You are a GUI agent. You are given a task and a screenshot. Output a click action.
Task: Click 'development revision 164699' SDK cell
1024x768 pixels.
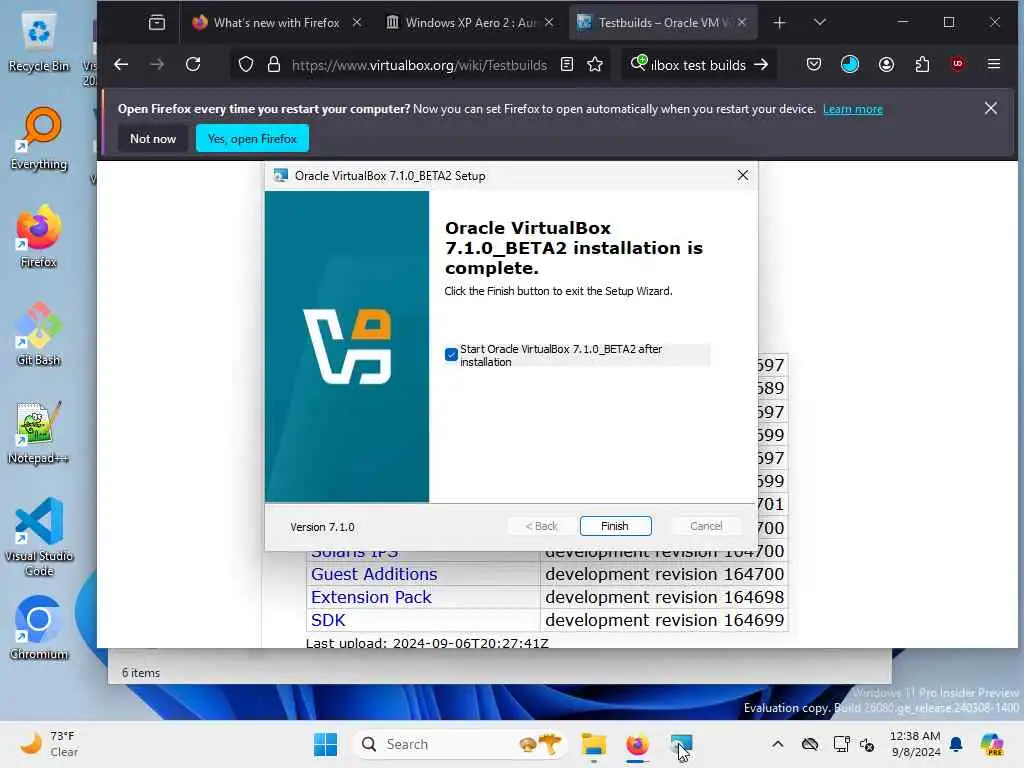pos(664,620)
